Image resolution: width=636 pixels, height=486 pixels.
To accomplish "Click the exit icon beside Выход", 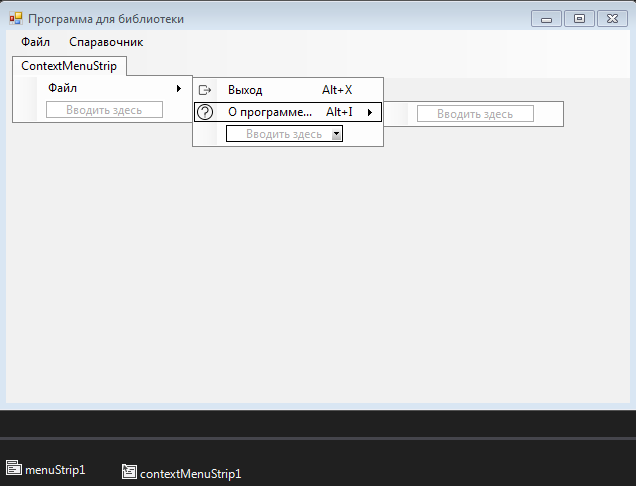I will 205,90.
